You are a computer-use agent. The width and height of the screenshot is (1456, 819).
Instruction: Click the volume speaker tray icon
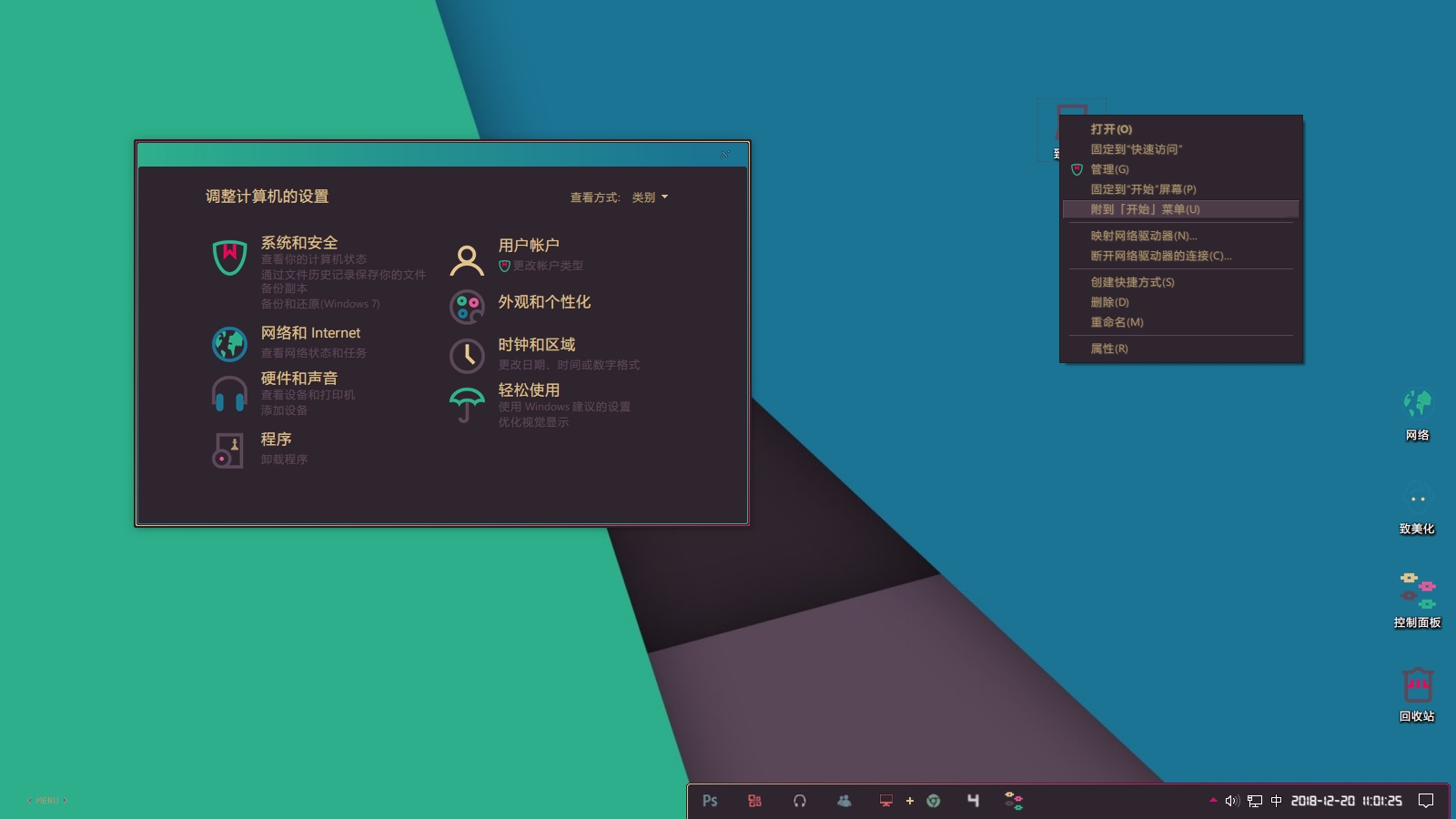pyautogui.click(x=1232, y=801)
